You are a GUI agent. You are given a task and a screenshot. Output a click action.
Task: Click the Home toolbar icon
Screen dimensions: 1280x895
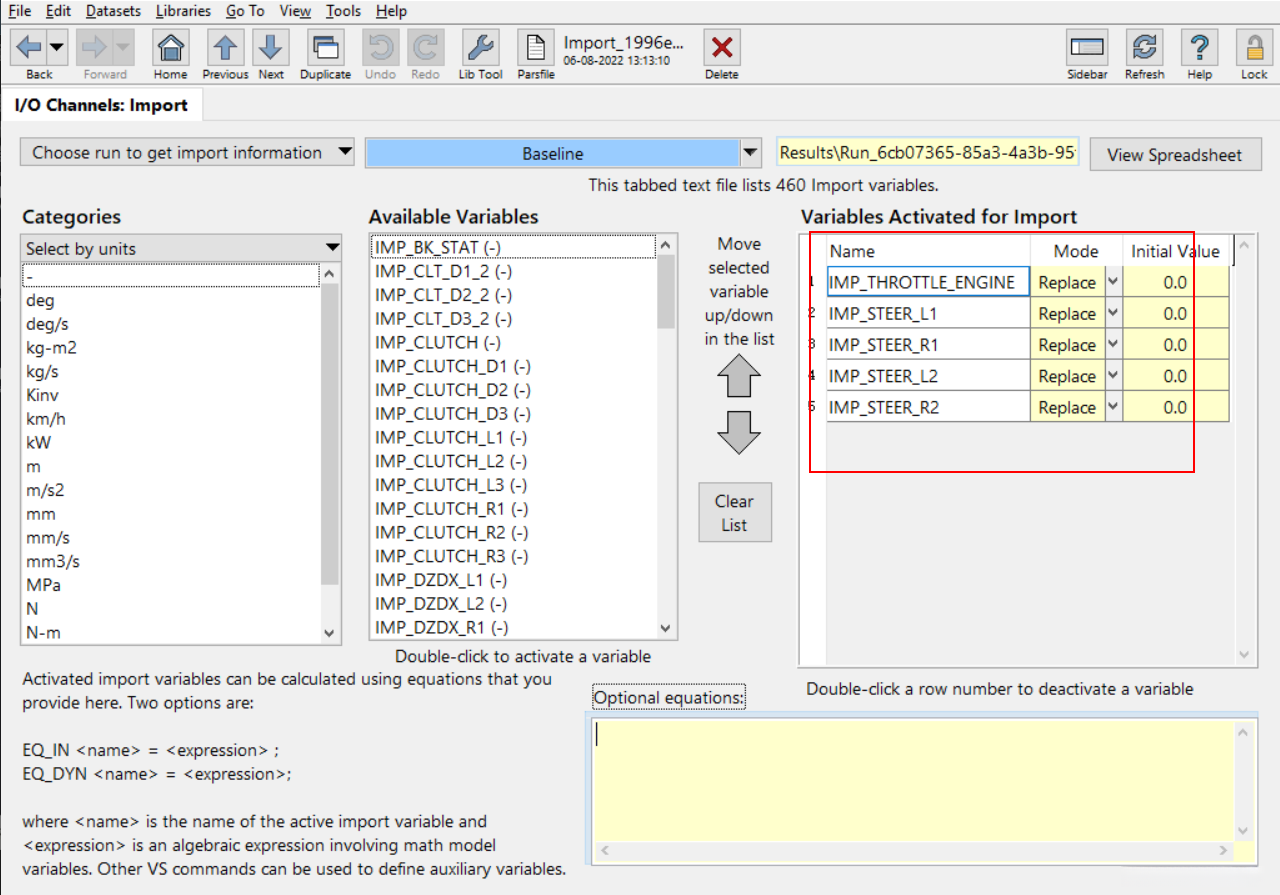coord(171,48)
